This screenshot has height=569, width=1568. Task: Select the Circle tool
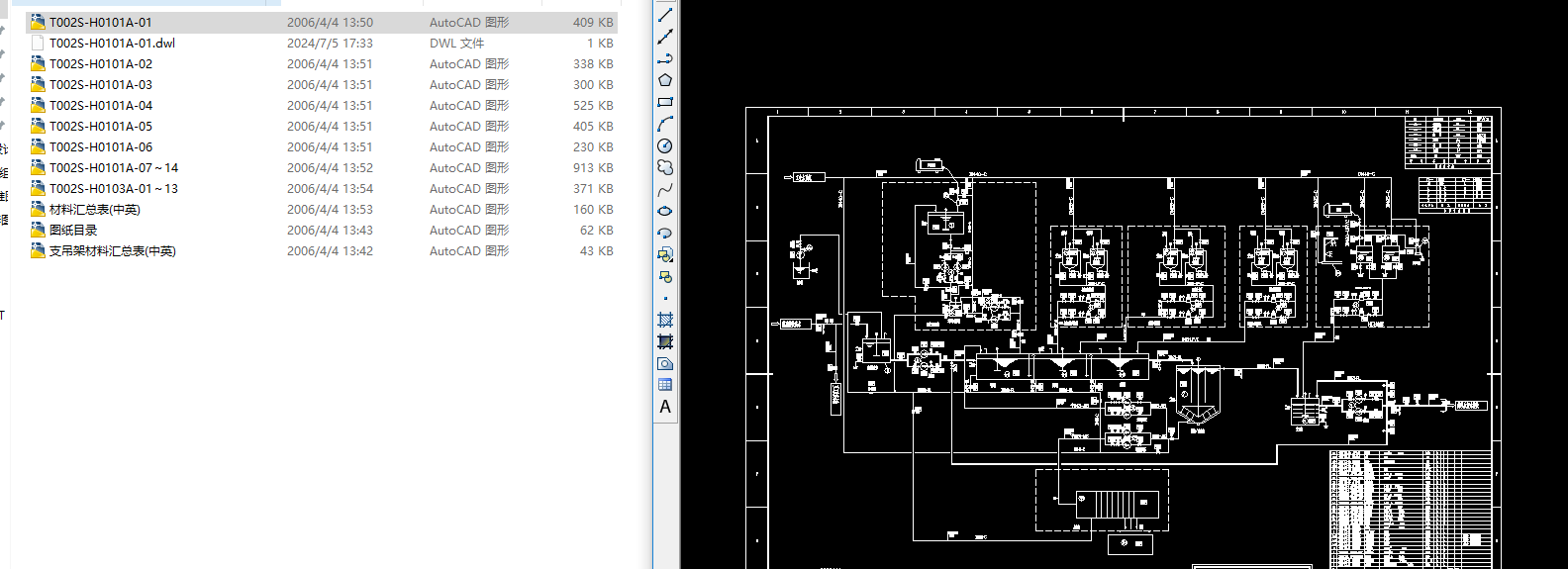tap(665, 145)
